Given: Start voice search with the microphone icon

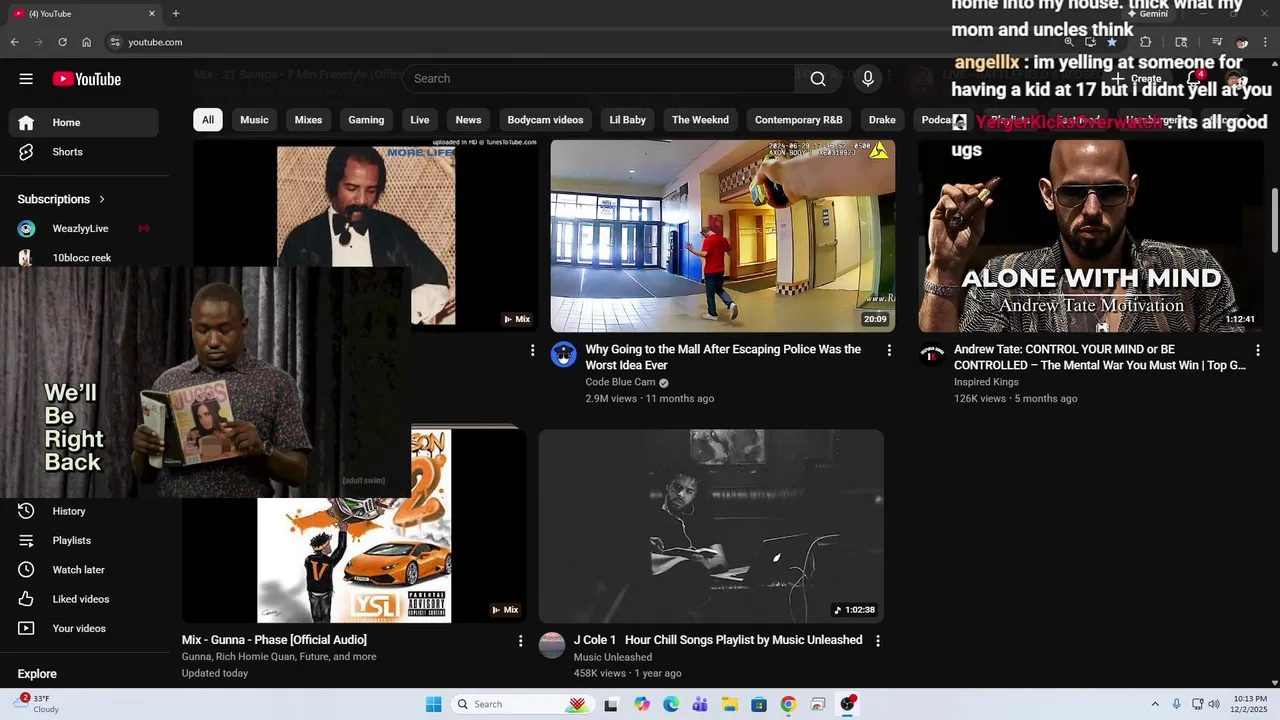Looking at the screenshot, I should pyautogui.click(x=868, y=78).
